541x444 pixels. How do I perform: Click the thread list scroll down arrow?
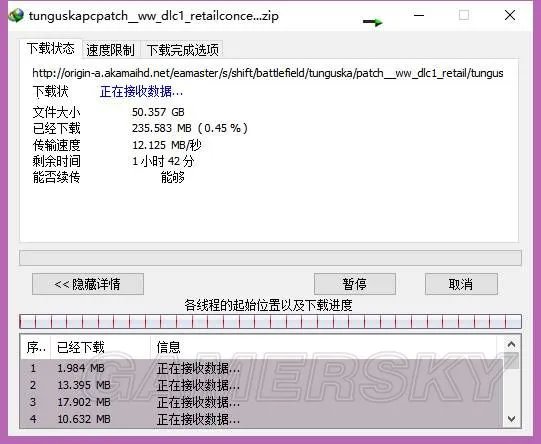(x=511, y=419)
